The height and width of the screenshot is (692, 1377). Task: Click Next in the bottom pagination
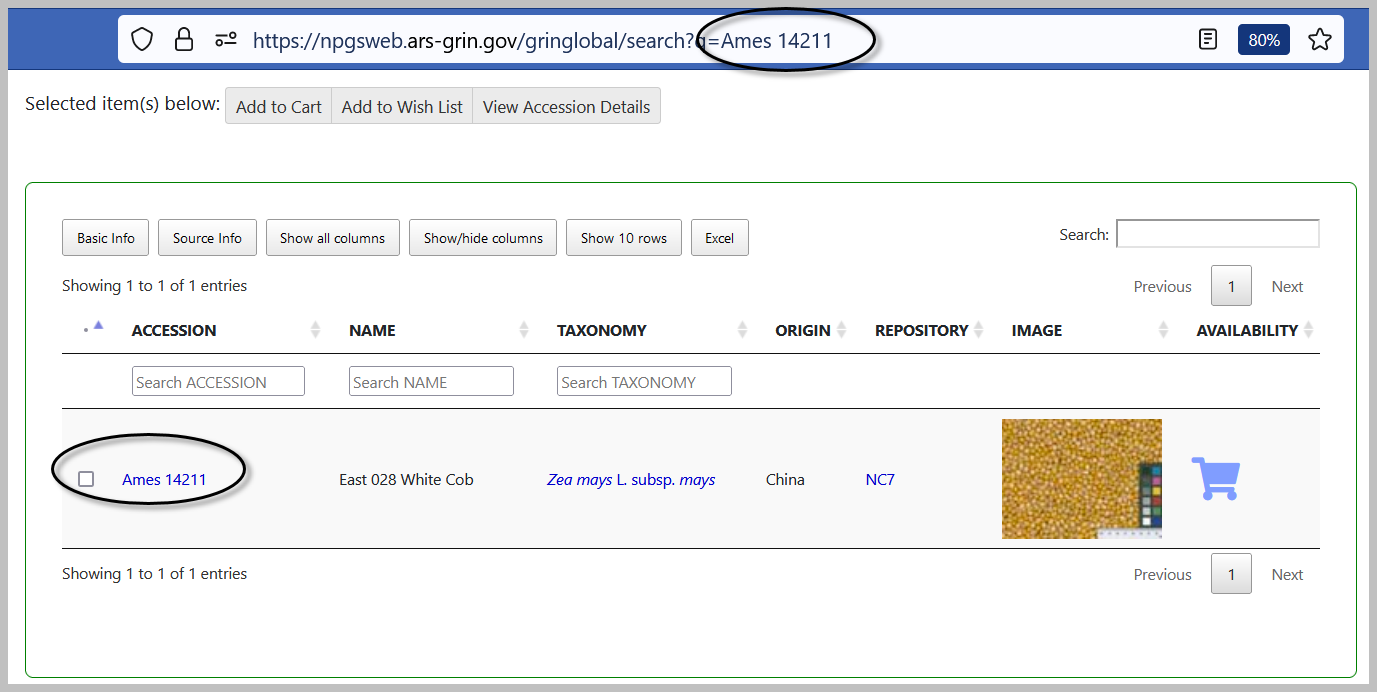pos(1287,574)
